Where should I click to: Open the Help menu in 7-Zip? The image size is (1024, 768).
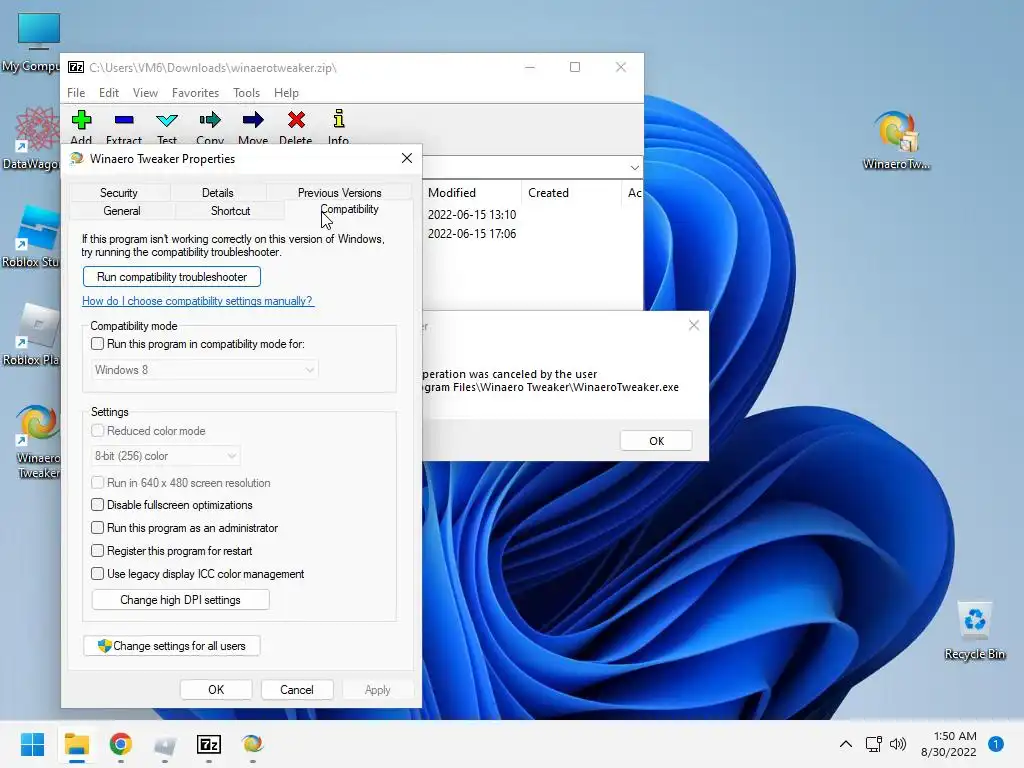[x=286, y=93]
